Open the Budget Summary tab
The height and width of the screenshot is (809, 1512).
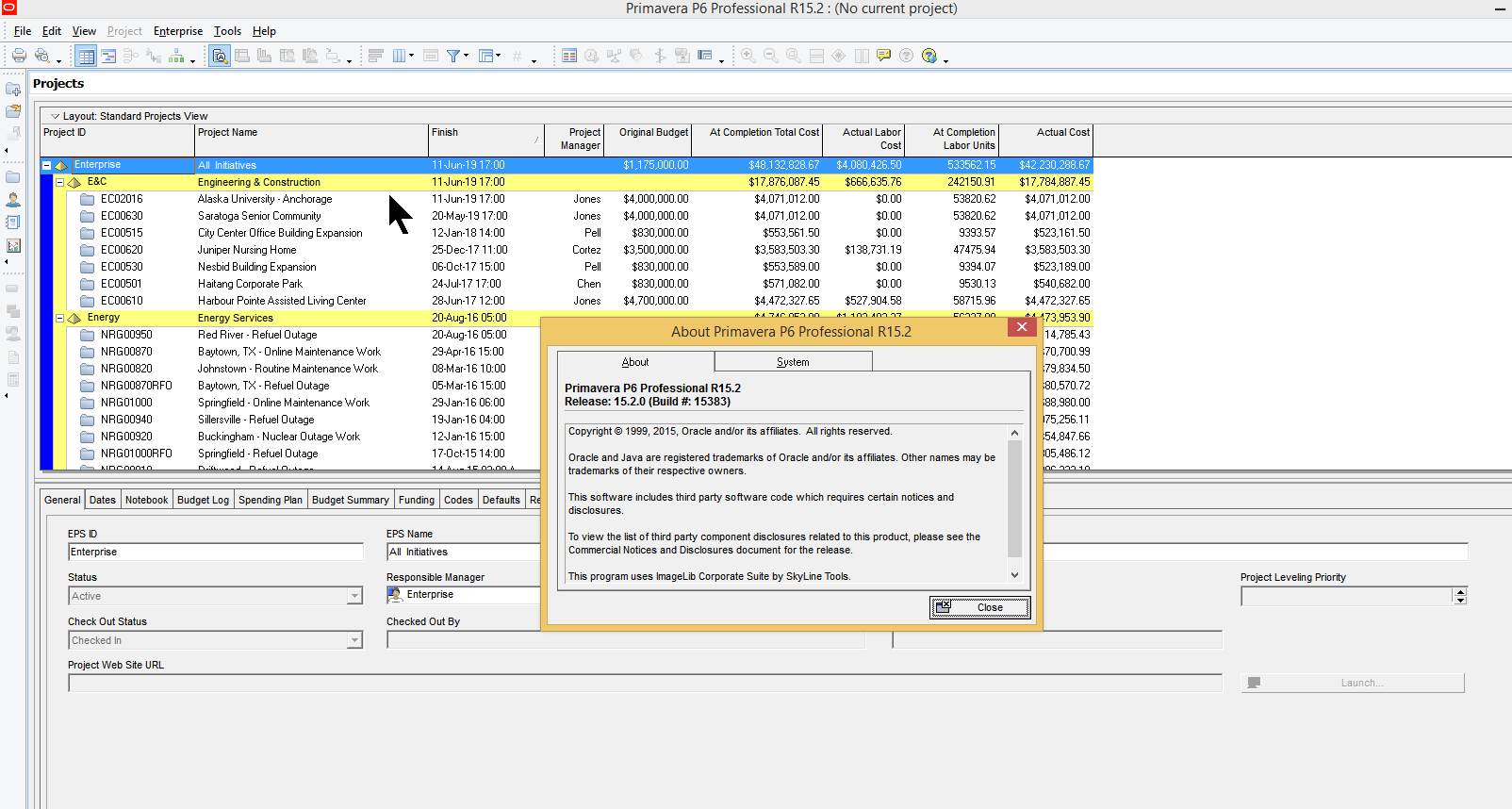tap(350, 500)
